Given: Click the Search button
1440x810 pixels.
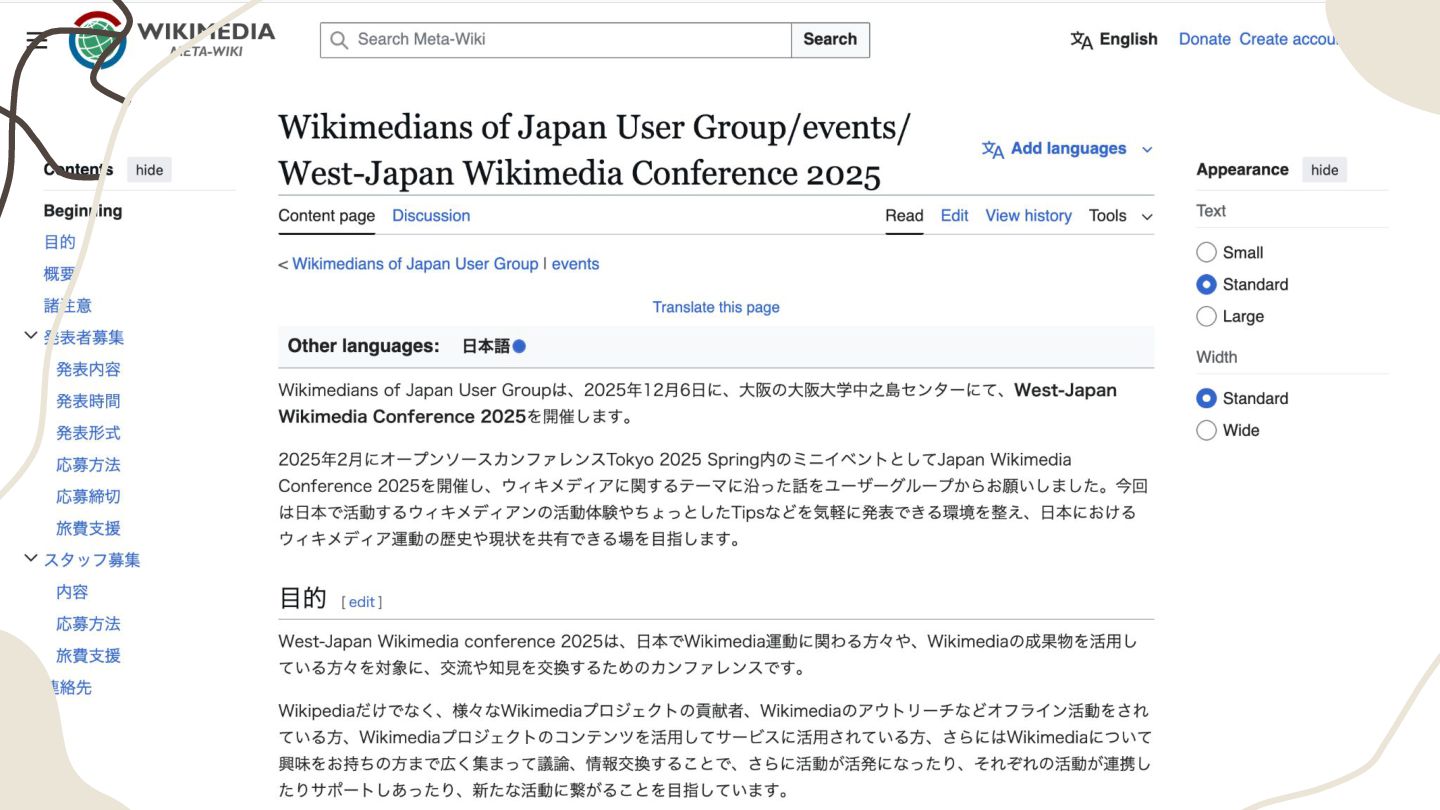Looking at the screenshot, I should coord(830,40).
